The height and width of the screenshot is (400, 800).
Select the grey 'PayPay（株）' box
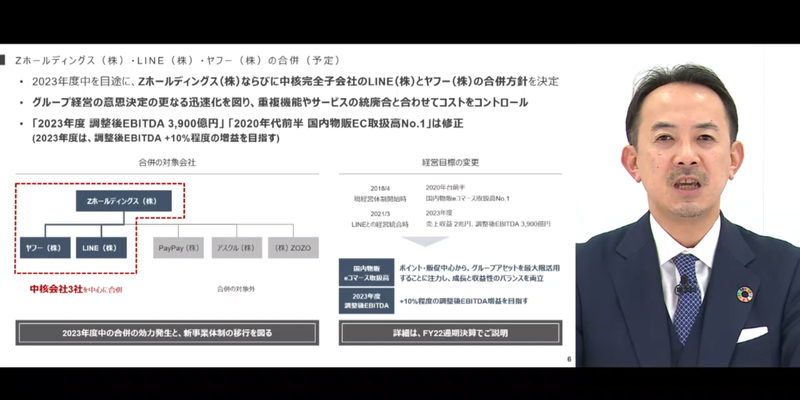tap(179, 248)
